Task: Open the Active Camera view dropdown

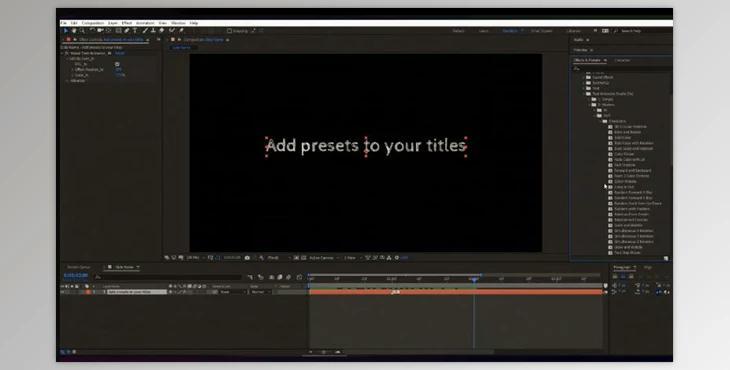Action: click(324, 258)
